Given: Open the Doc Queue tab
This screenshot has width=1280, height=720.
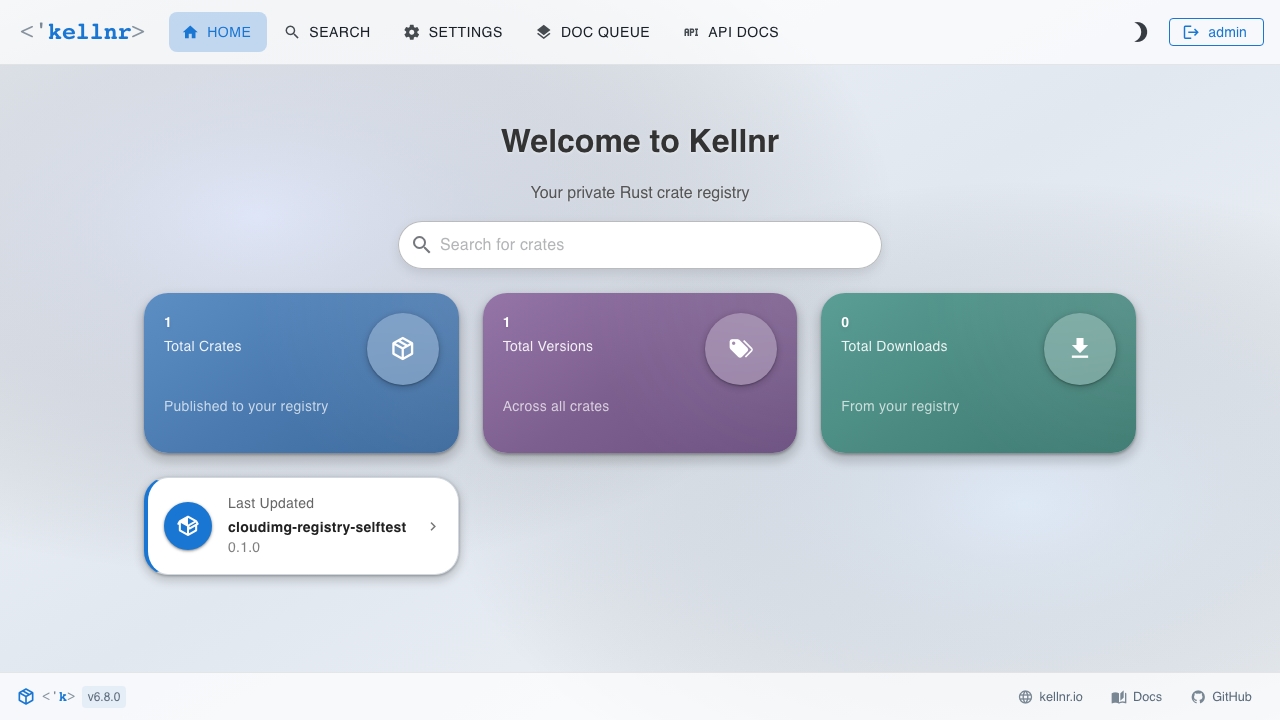Looking at the screenshot, I should click(x=593, y=32).
